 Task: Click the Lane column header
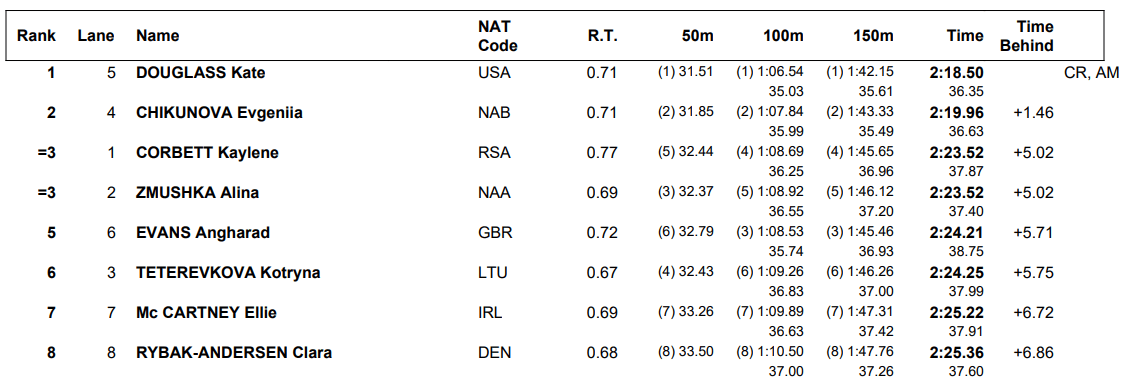pos(96,36)
